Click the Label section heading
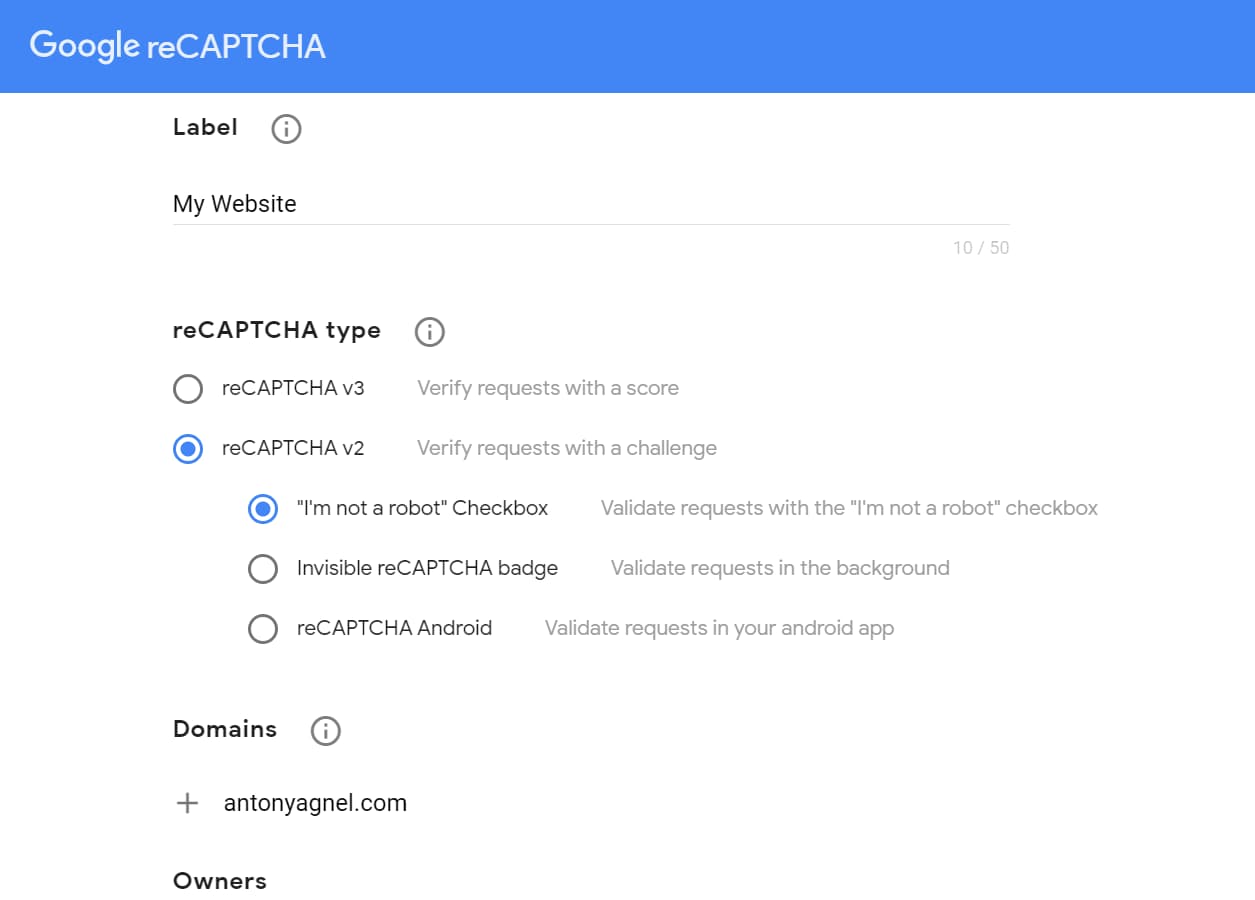 [205, 127]
